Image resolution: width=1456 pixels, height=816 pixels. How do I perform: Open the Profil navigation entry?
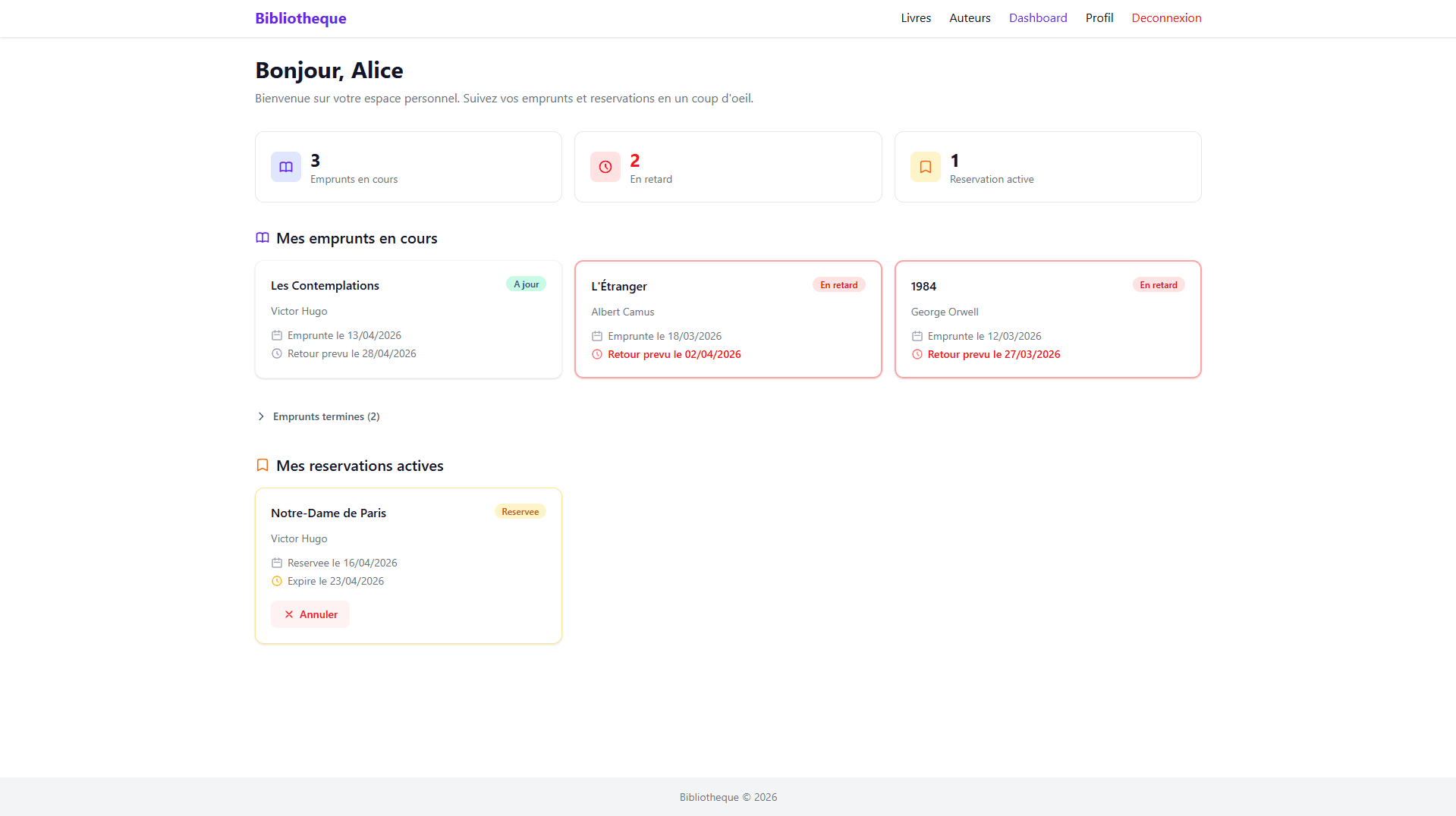[1099, 17]
